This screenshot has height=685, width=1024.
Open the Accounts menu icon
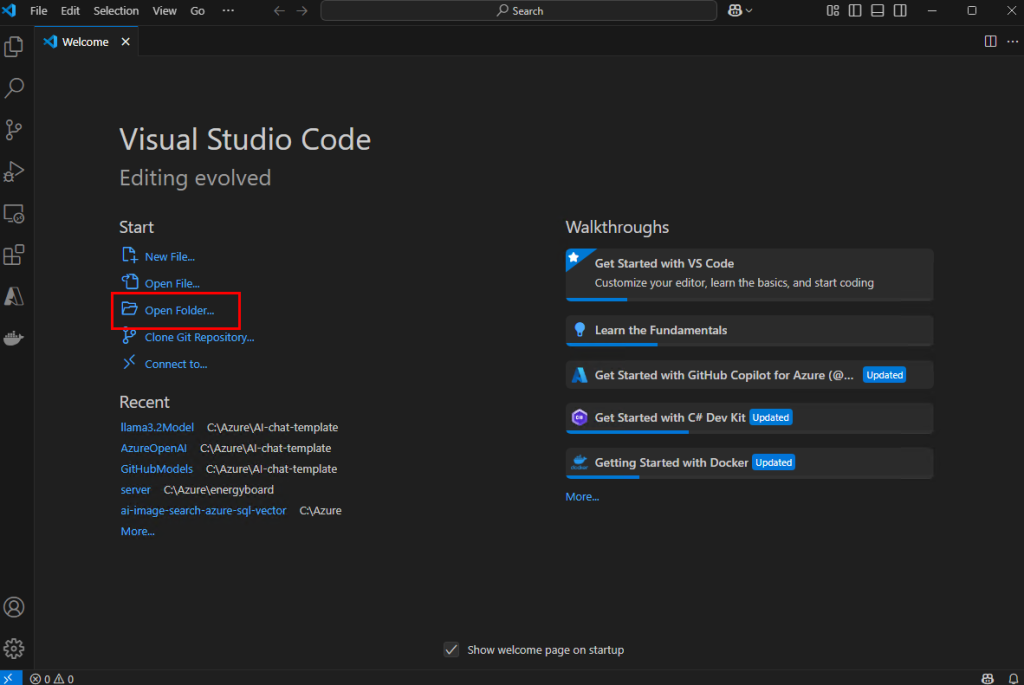(14, 607)
